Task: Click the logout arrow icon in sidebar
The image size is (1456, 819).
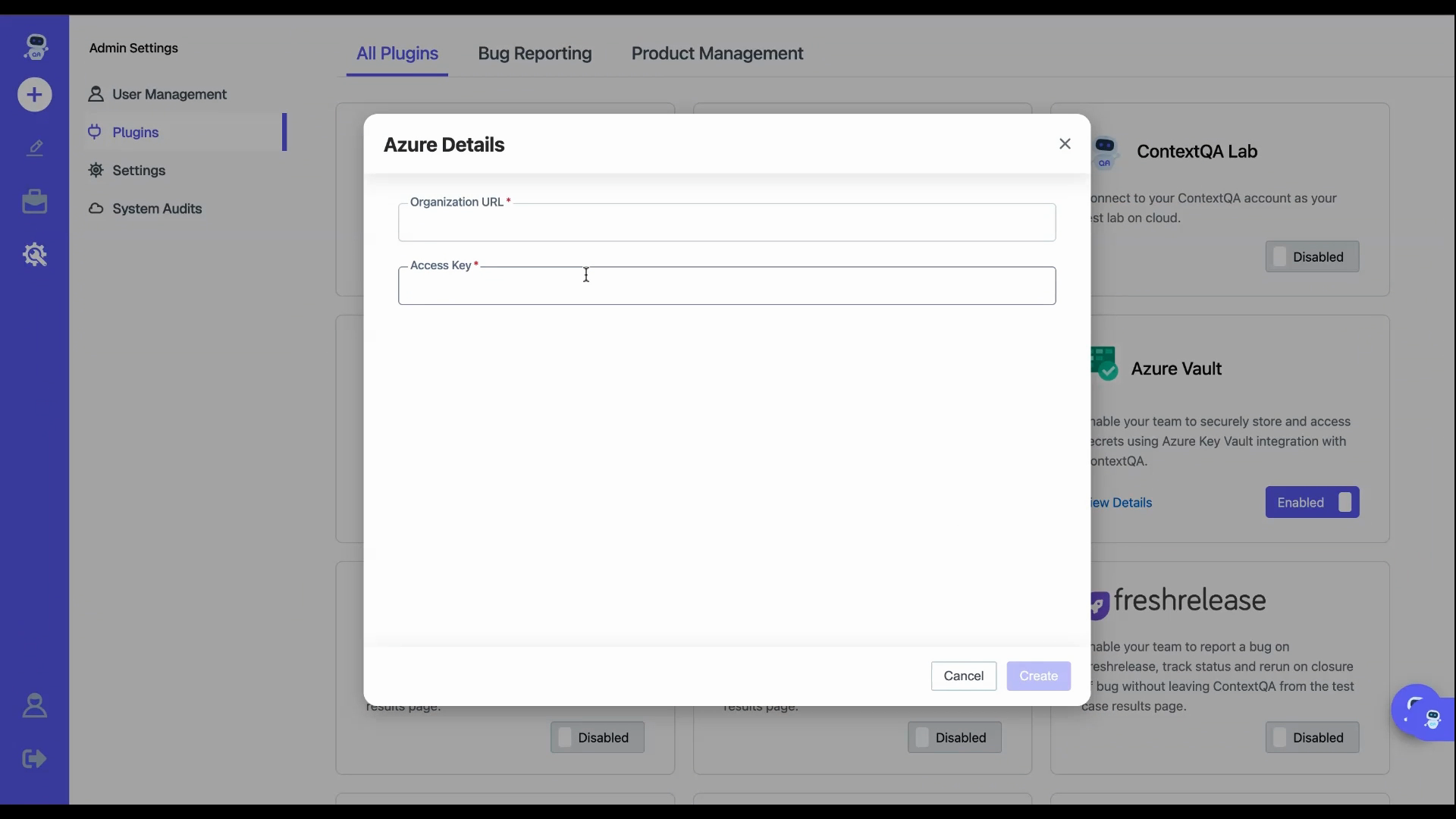Action: [x=35, y=758]
